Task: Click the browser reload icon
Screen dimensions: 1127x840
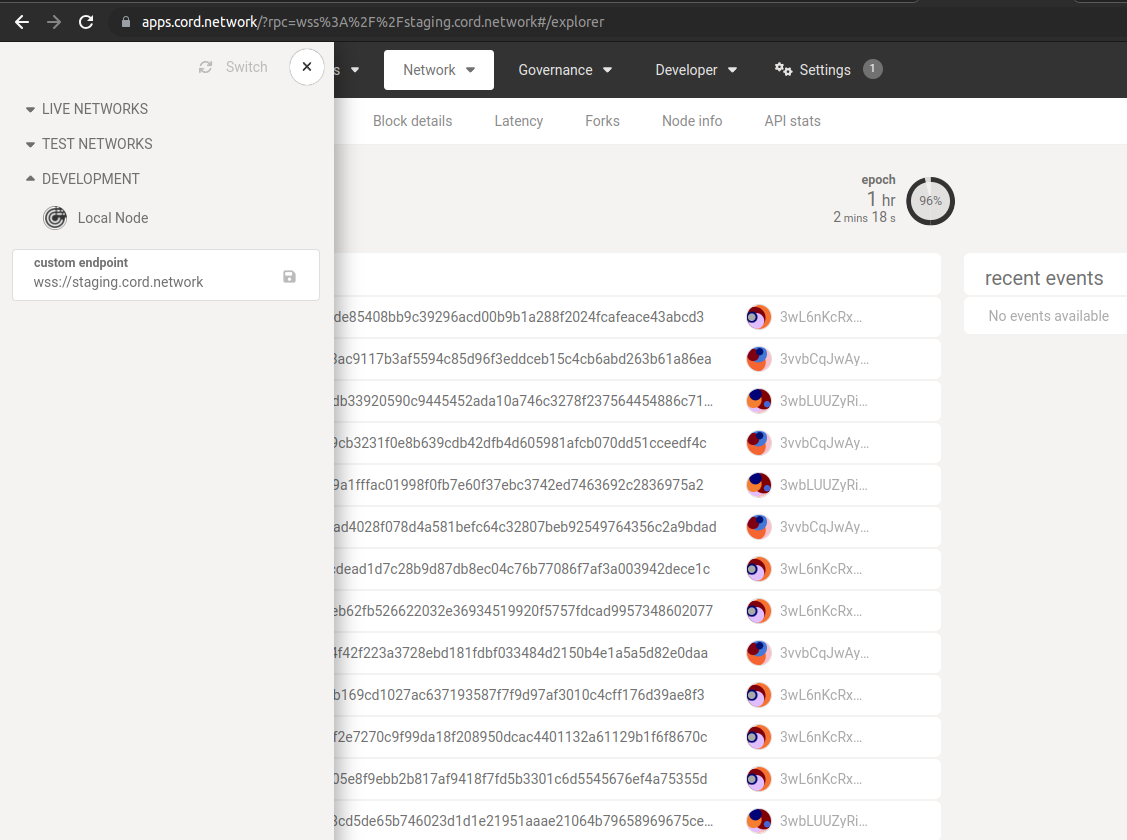Action: [x=86, y=21]
